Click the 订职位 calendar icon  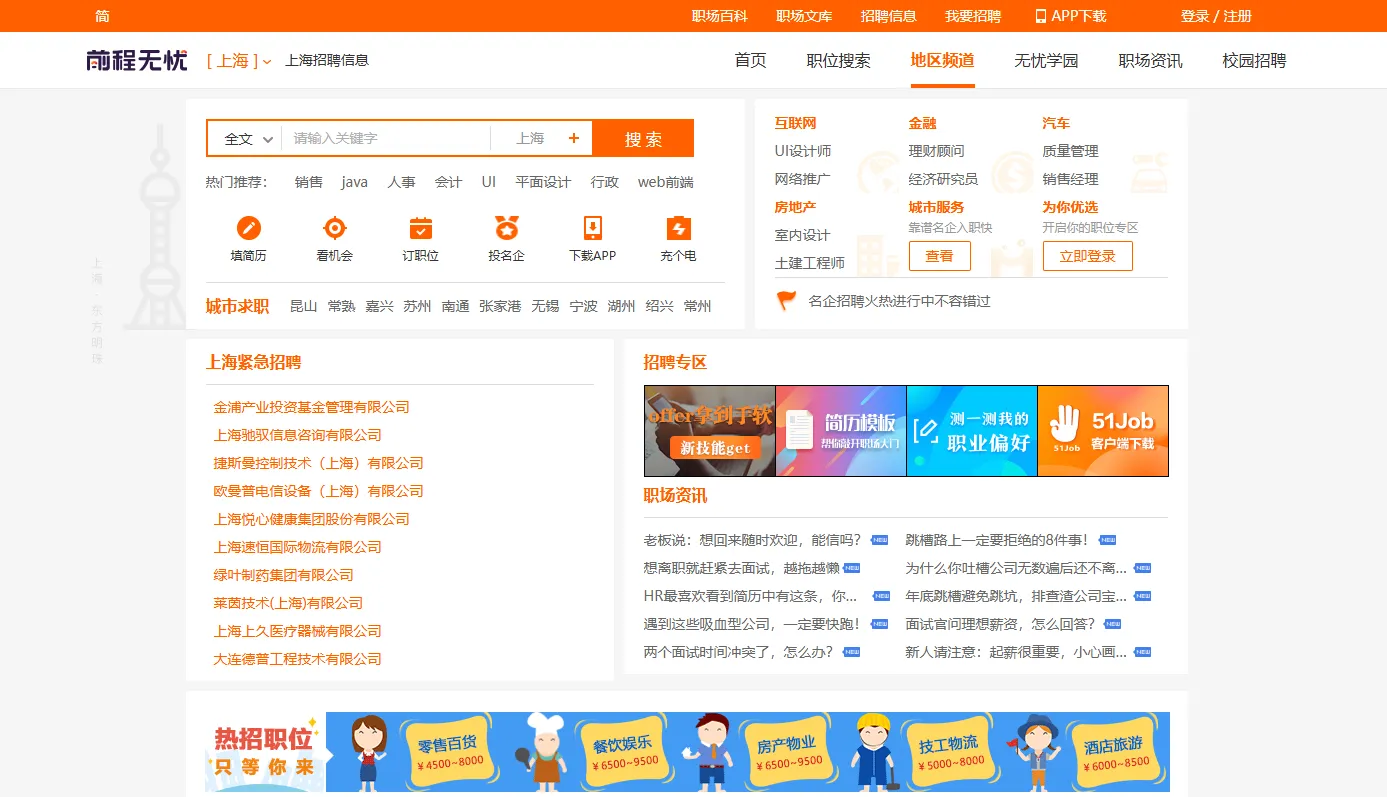pyautogui.click(x=421, y=228)
